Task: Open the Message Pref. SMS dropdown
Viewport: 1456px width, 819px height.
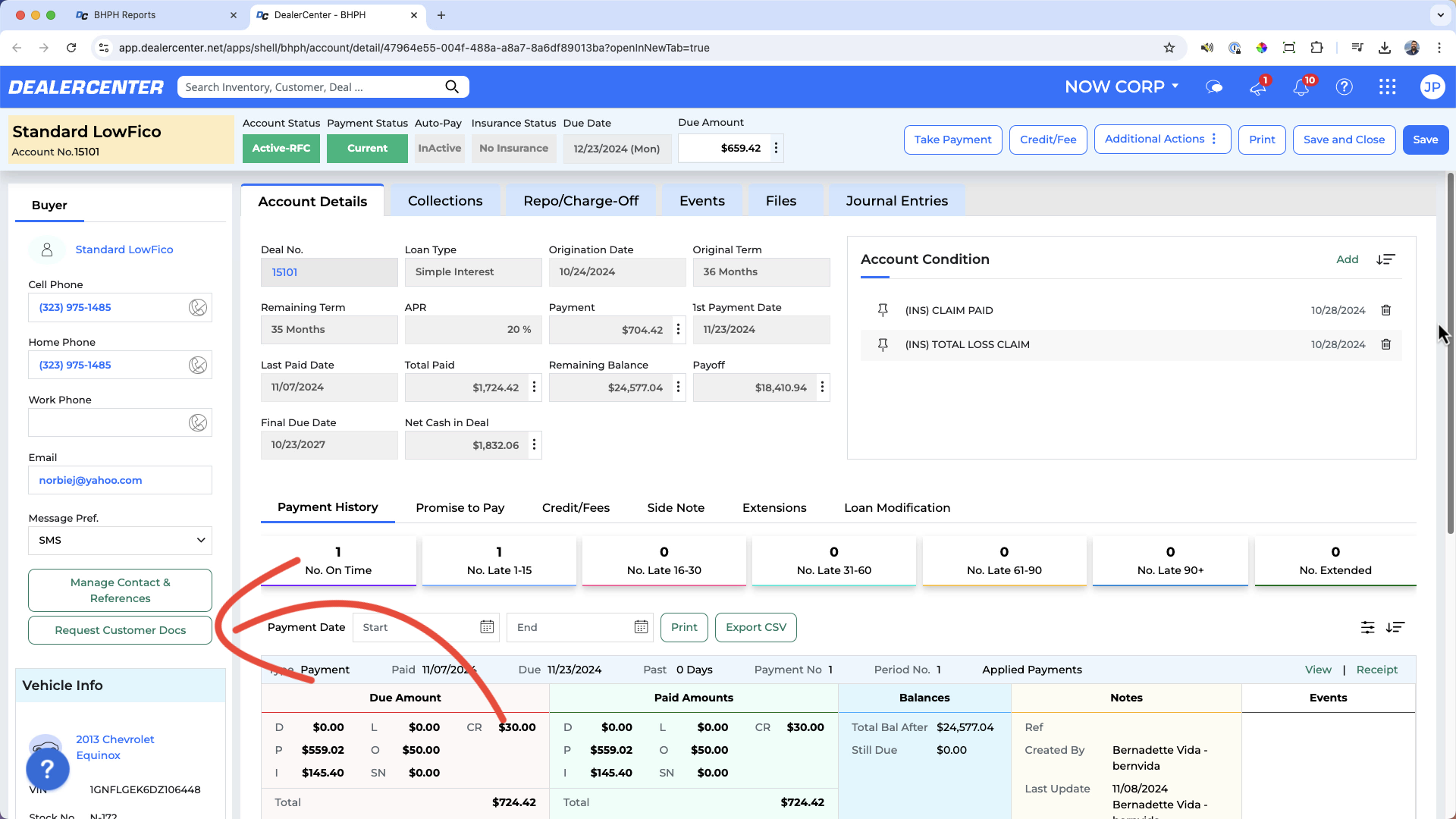Action: pos(120,541)
